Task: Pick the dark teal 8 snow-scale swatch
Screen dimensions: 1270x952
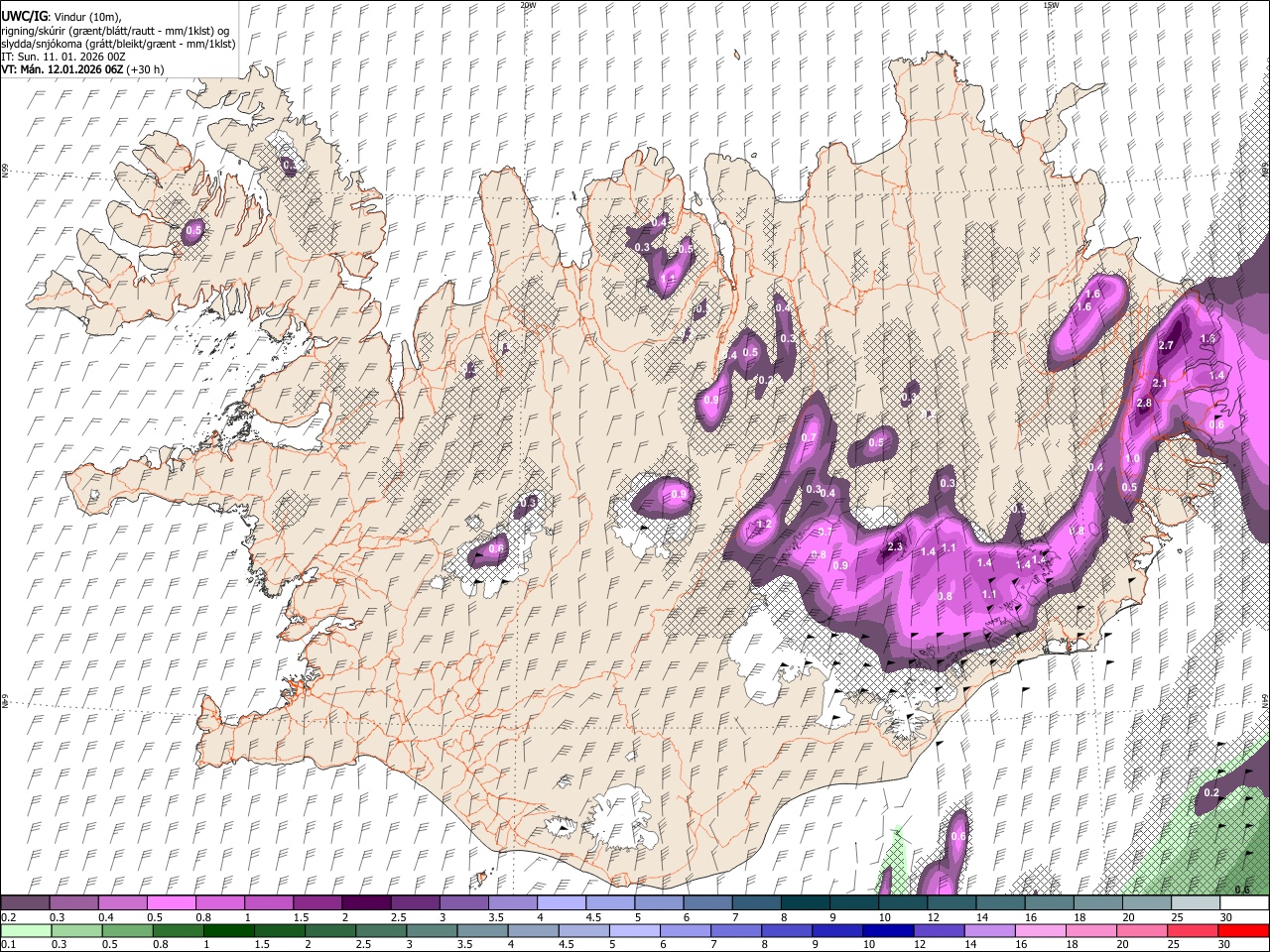Action: [806, 903]
